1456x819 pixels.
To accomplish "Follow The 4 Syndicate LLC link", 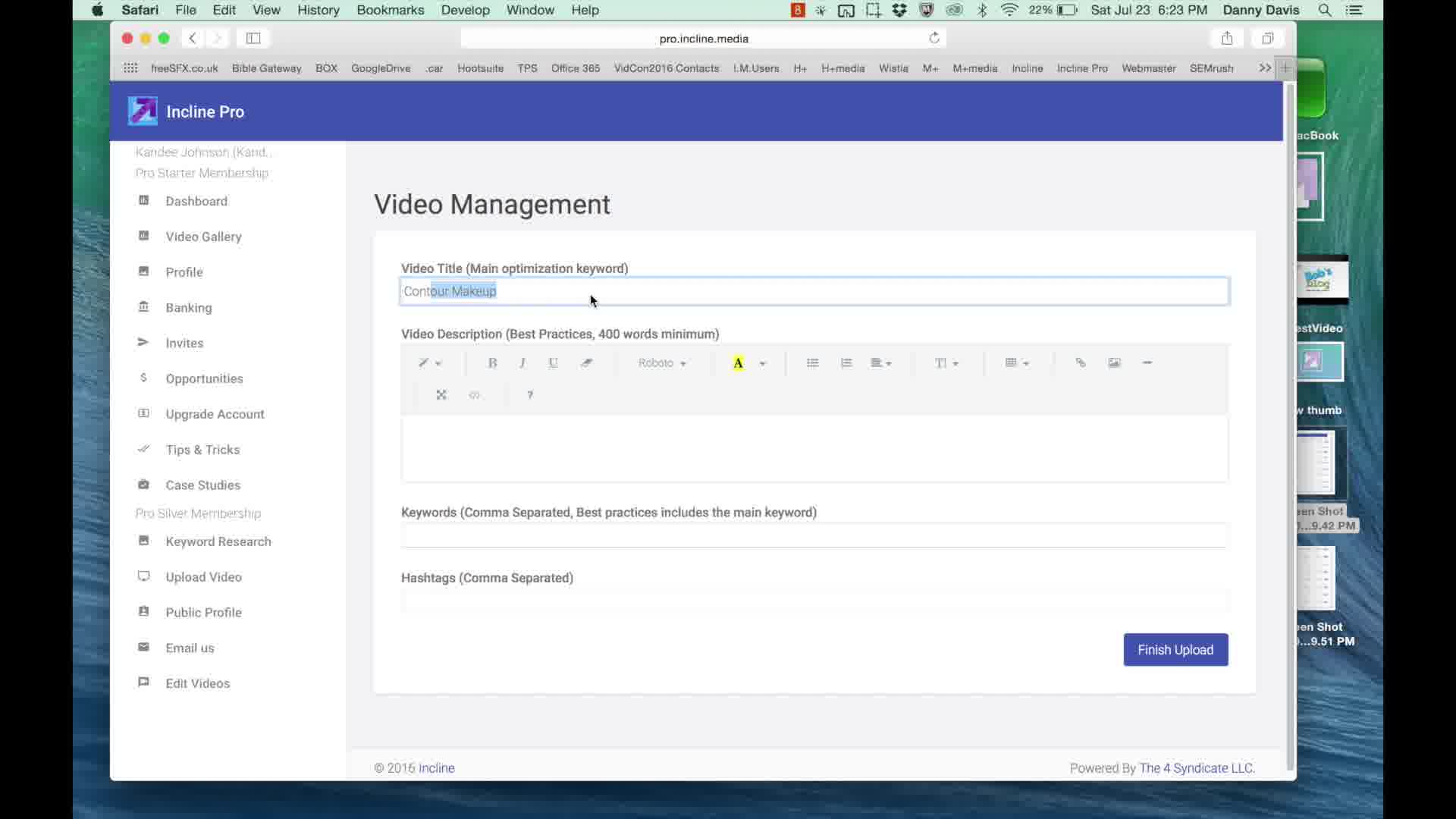I will click(x=1197, y=769).
